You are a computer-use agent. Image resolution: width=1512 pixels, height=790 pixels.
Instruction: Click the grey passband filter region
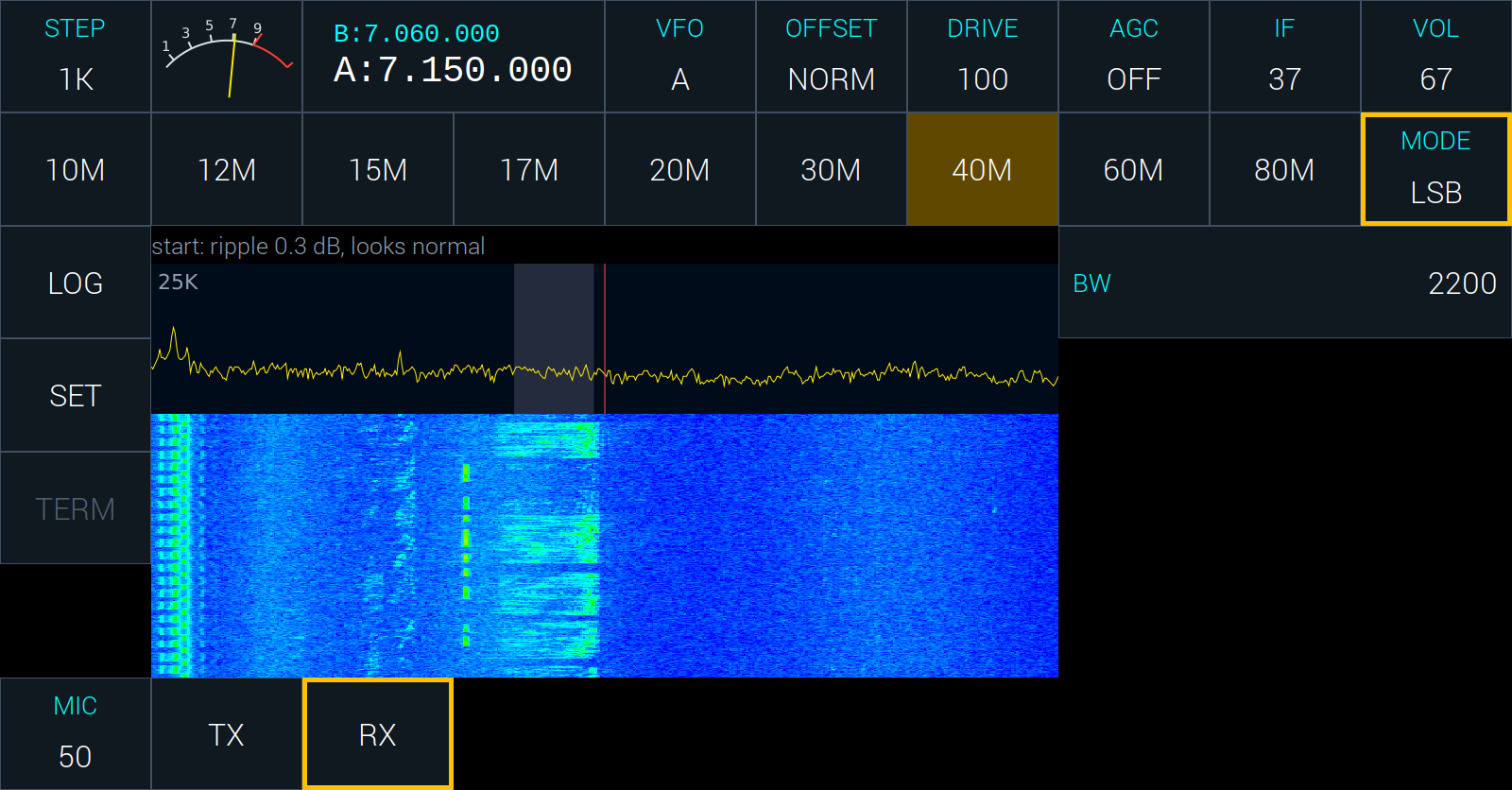554,338
